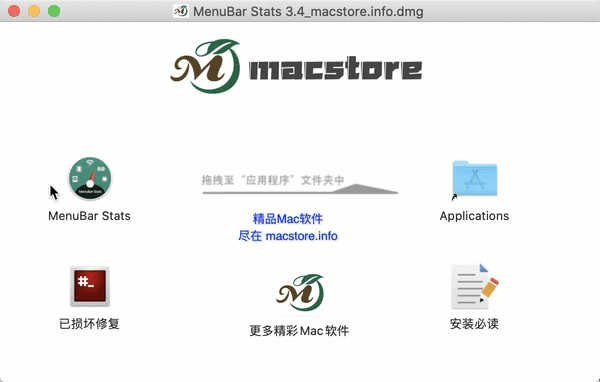Screen dimensions: 600x382
Task: Click the 精品Mac软件 blue text
Action: pos(288,219)
